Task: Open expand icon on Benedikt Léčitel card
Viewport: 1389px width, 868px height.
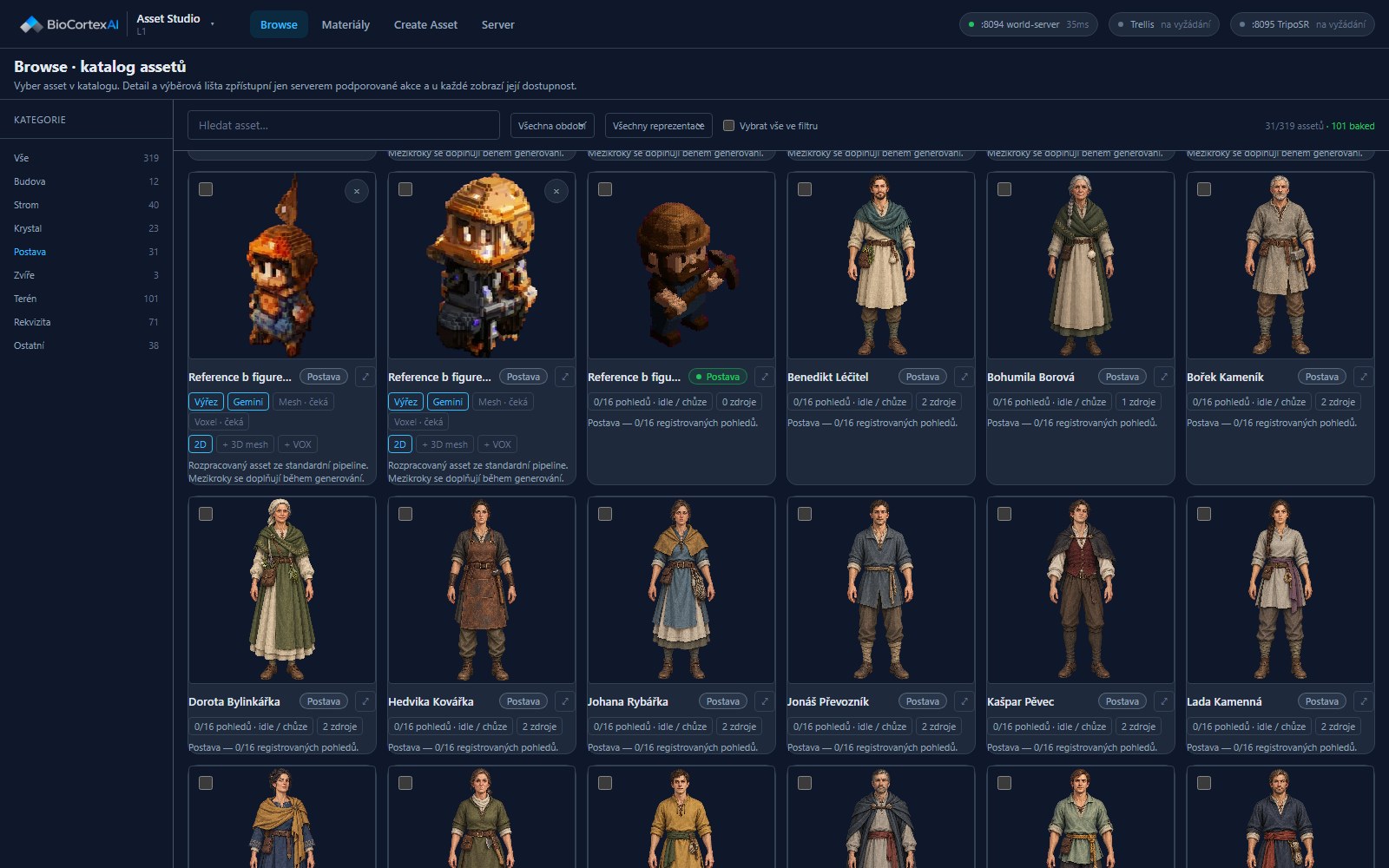Action: [x=964, y=377]
